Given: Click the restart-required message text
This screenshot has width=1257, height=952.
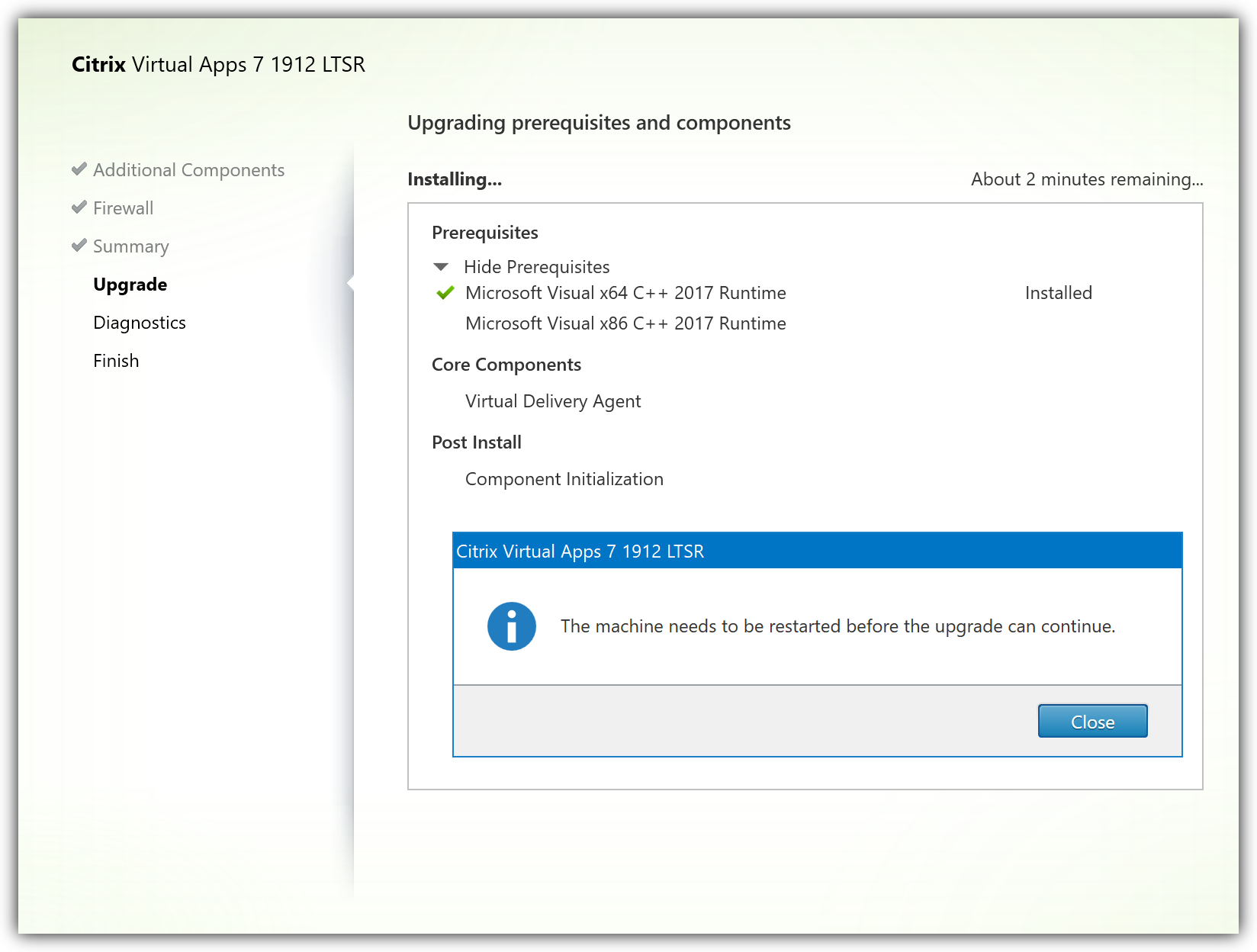Looking at the screenshot, I should 837,626.
